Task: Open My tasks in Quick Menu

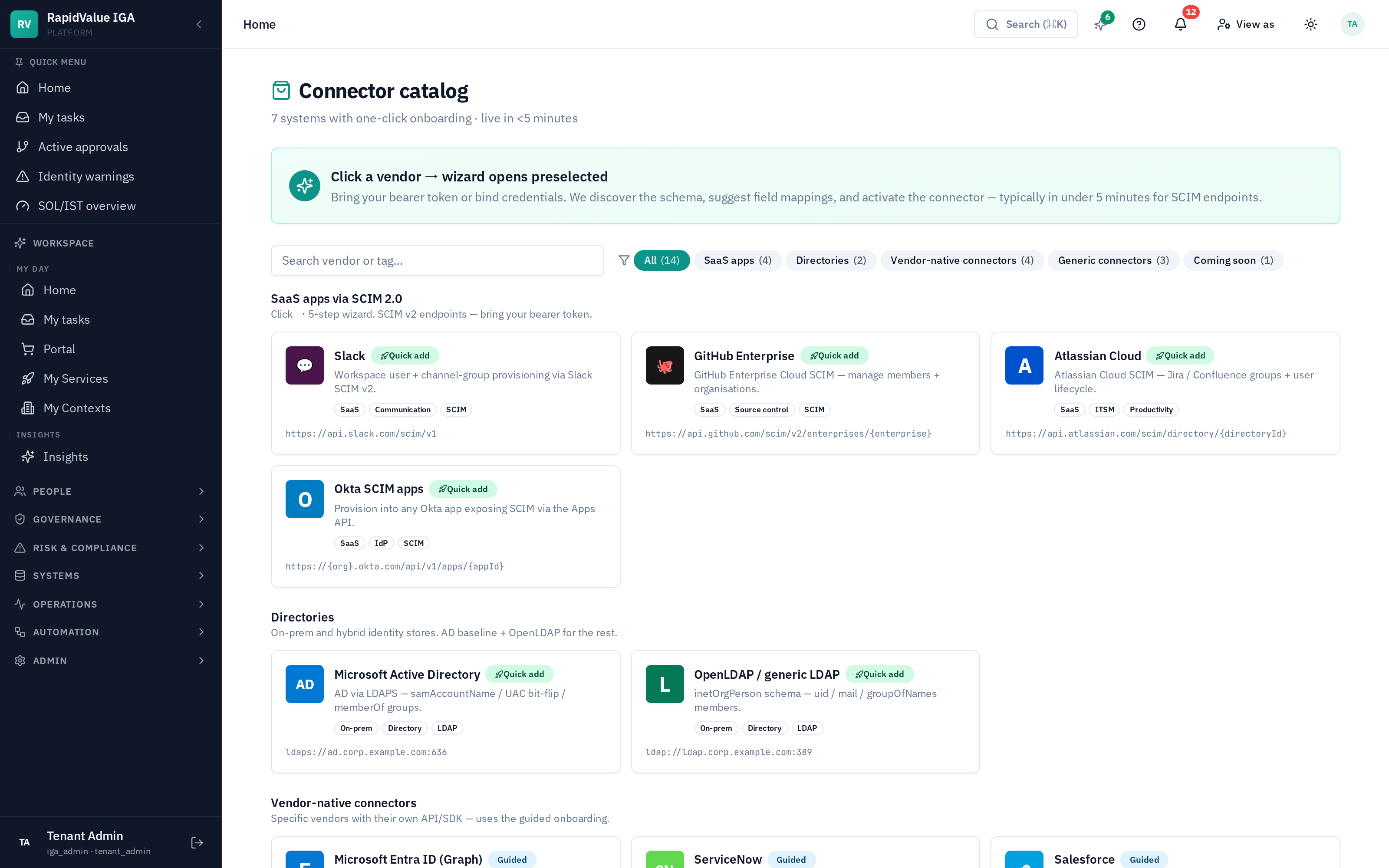Action: click(111, 117)
